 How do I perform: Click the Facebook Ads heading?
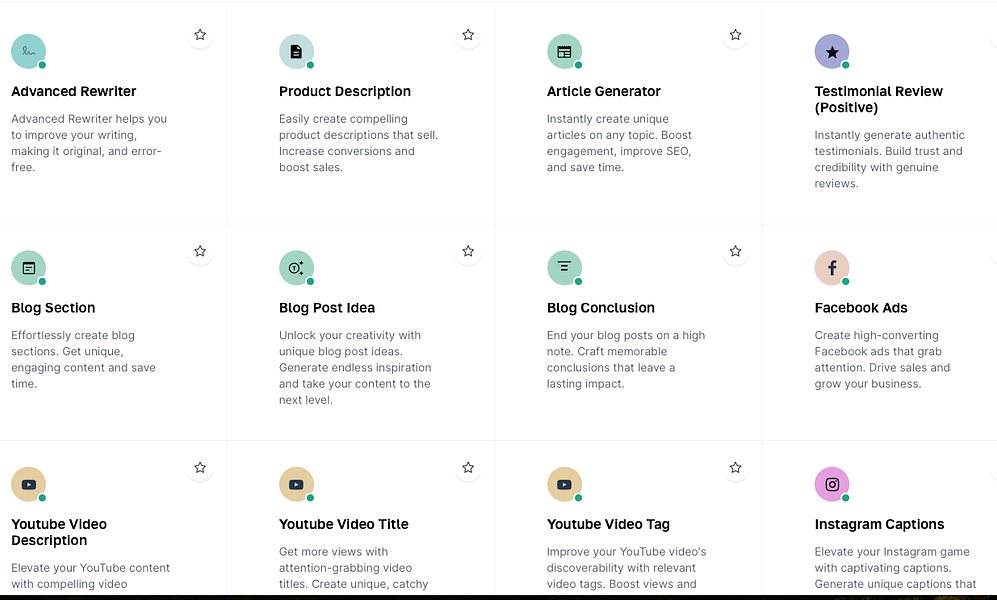pos(861,308)
